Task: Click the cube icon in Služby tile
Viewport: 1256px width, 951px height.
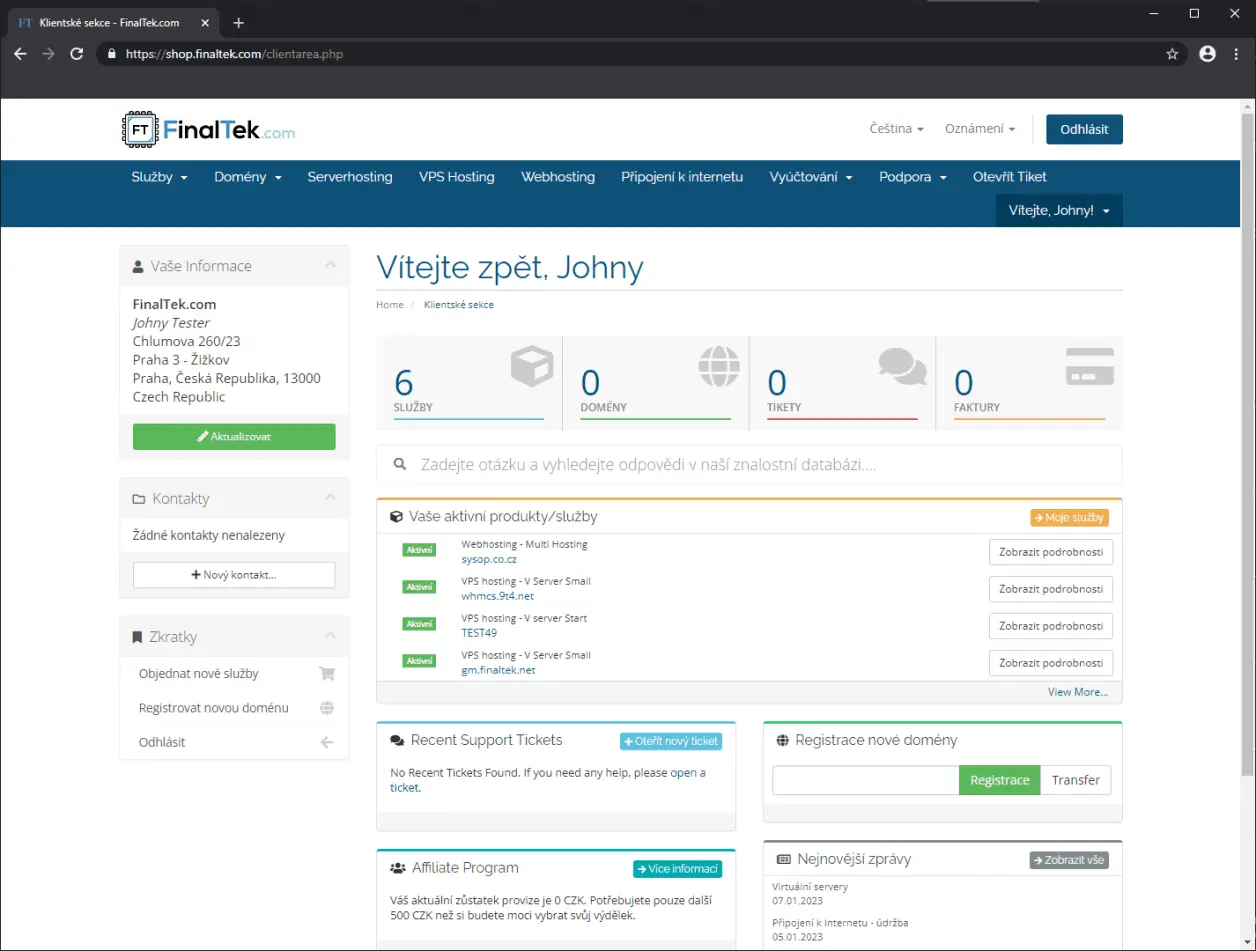Action: tap(531, 366)
